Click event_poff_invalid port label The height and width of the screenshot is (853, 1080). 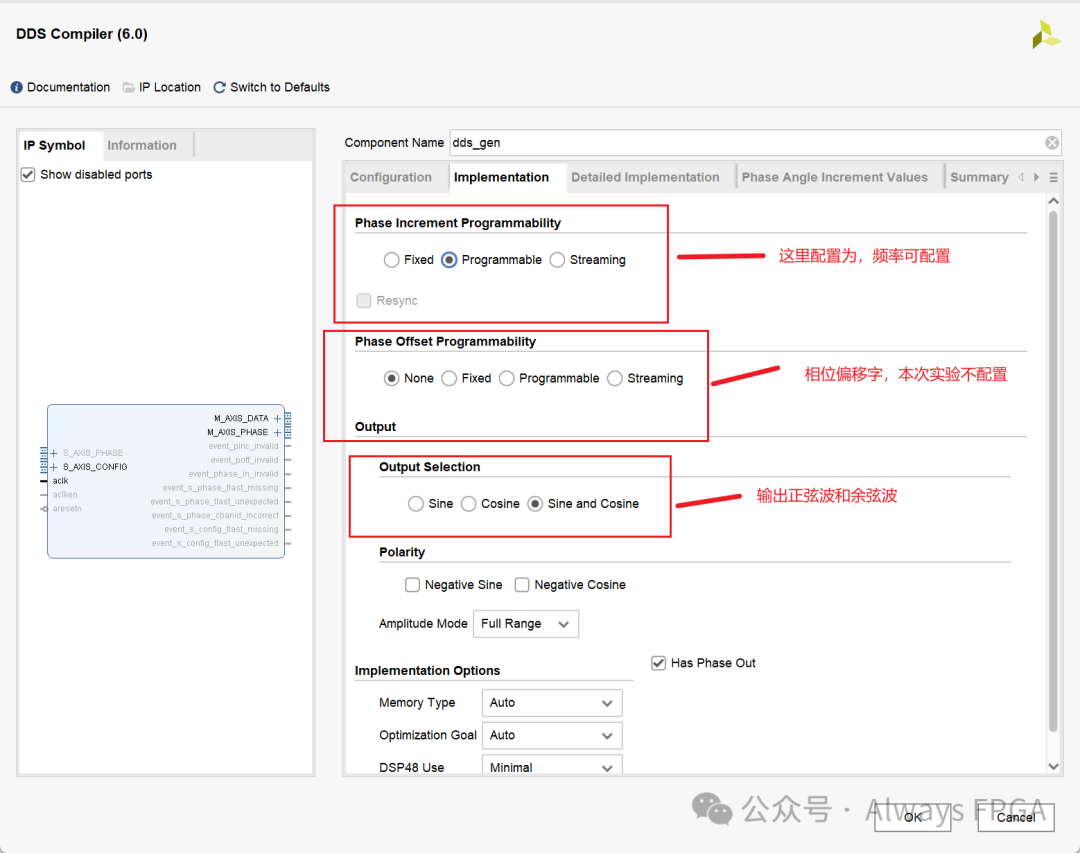[x=244, y=460]
